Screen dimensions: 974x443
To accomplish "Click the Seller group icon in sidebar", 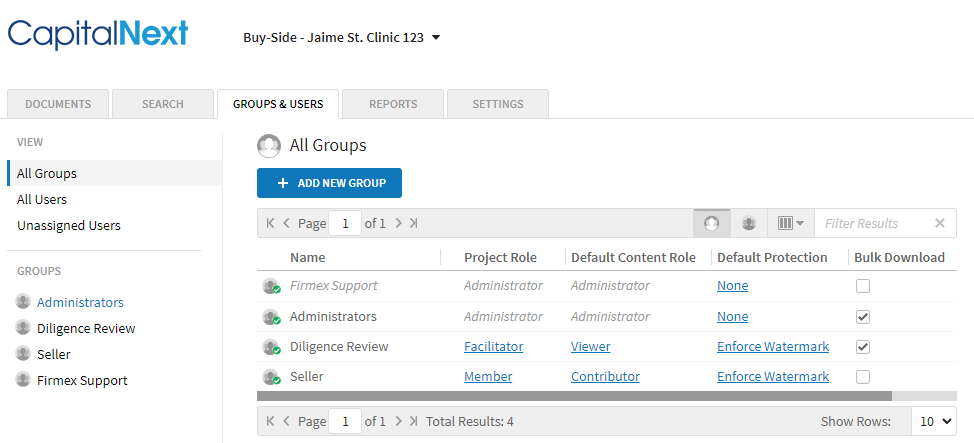I will [23, 354].
